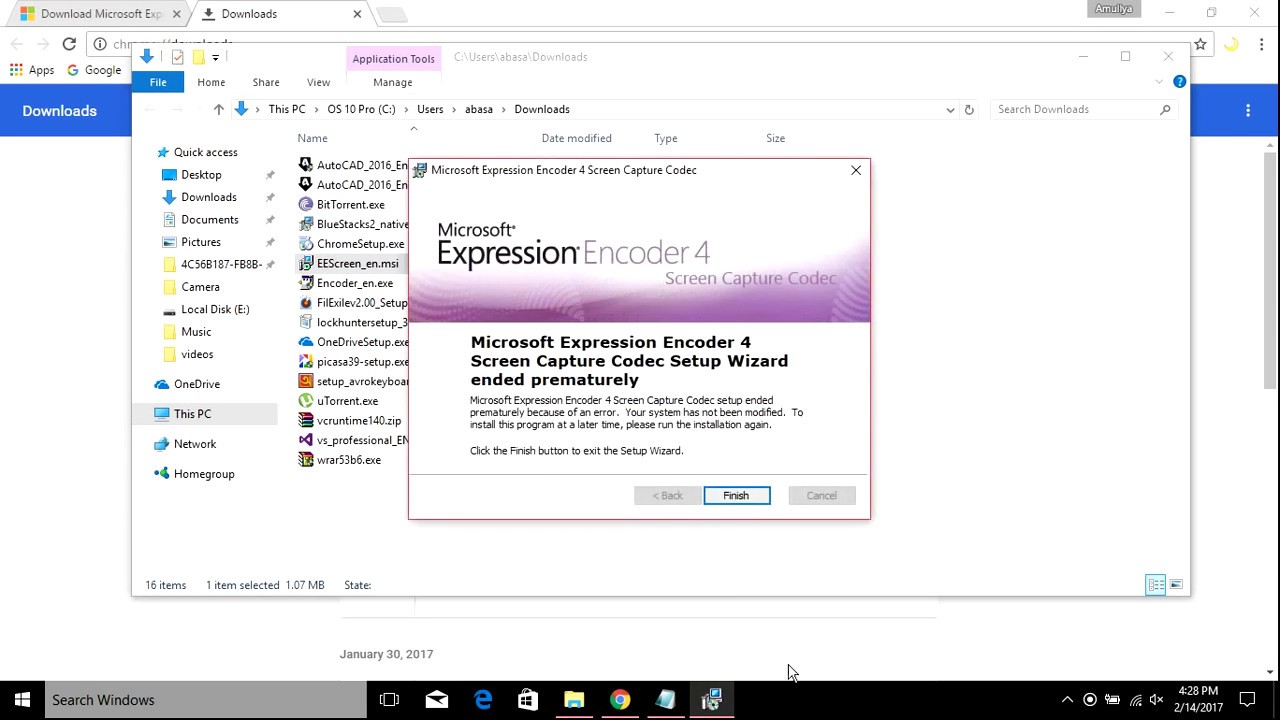Open the Share ribbon tab

266,82
